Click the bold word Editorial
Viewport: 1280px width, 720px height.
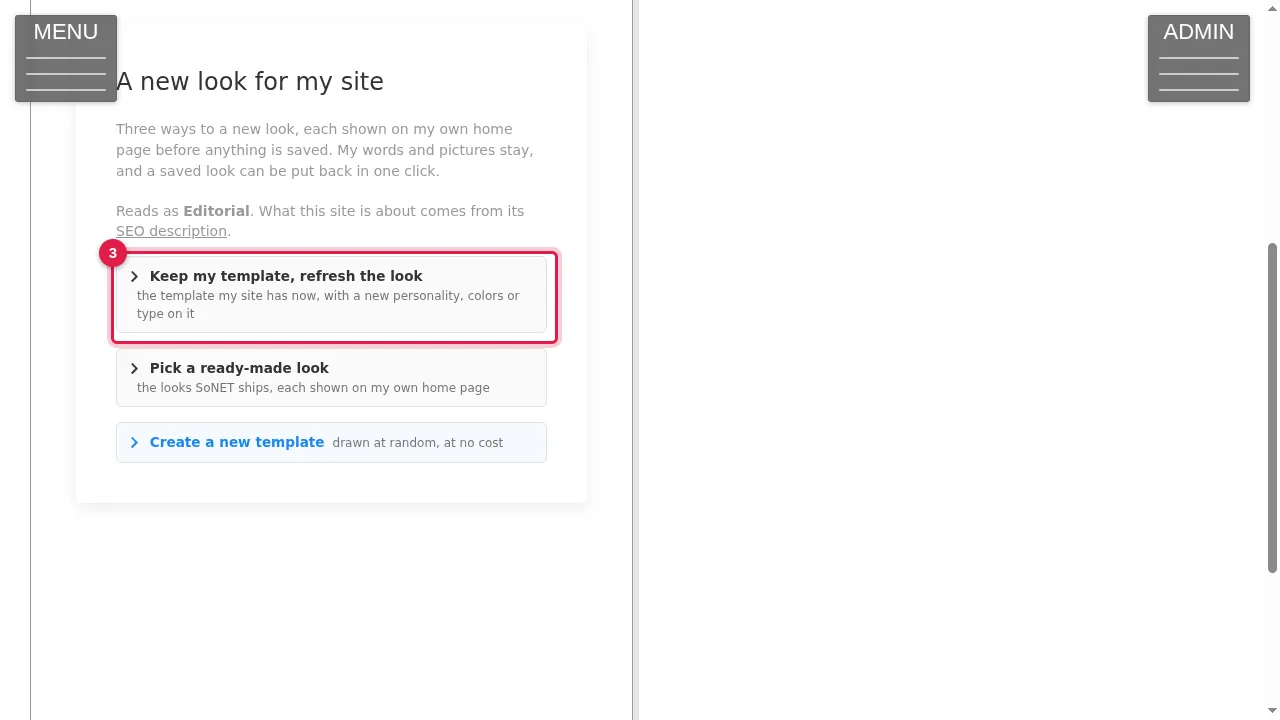coord(216,211)
